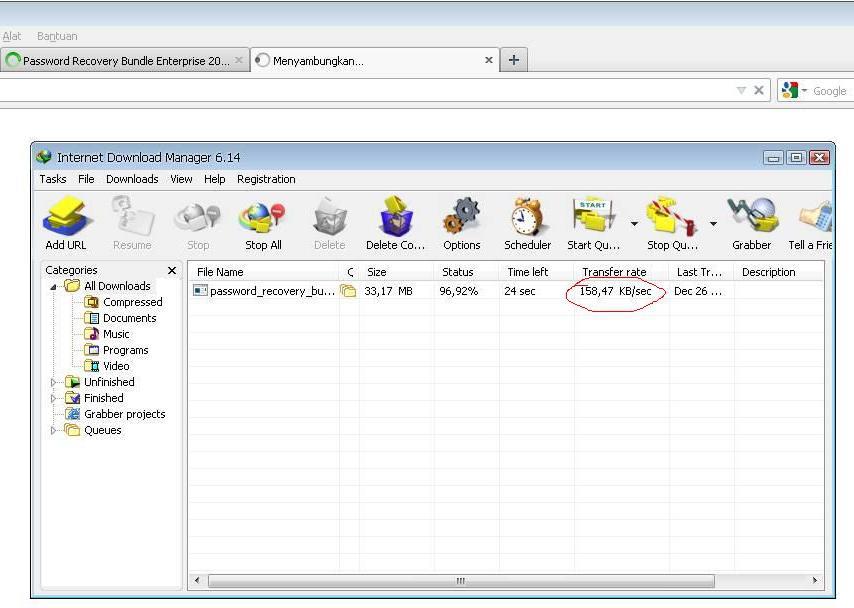Image resolution: width=854 pixels, height=608 pixels.
Task: Select the Queues folder label
Action: (x=102, y=430)
